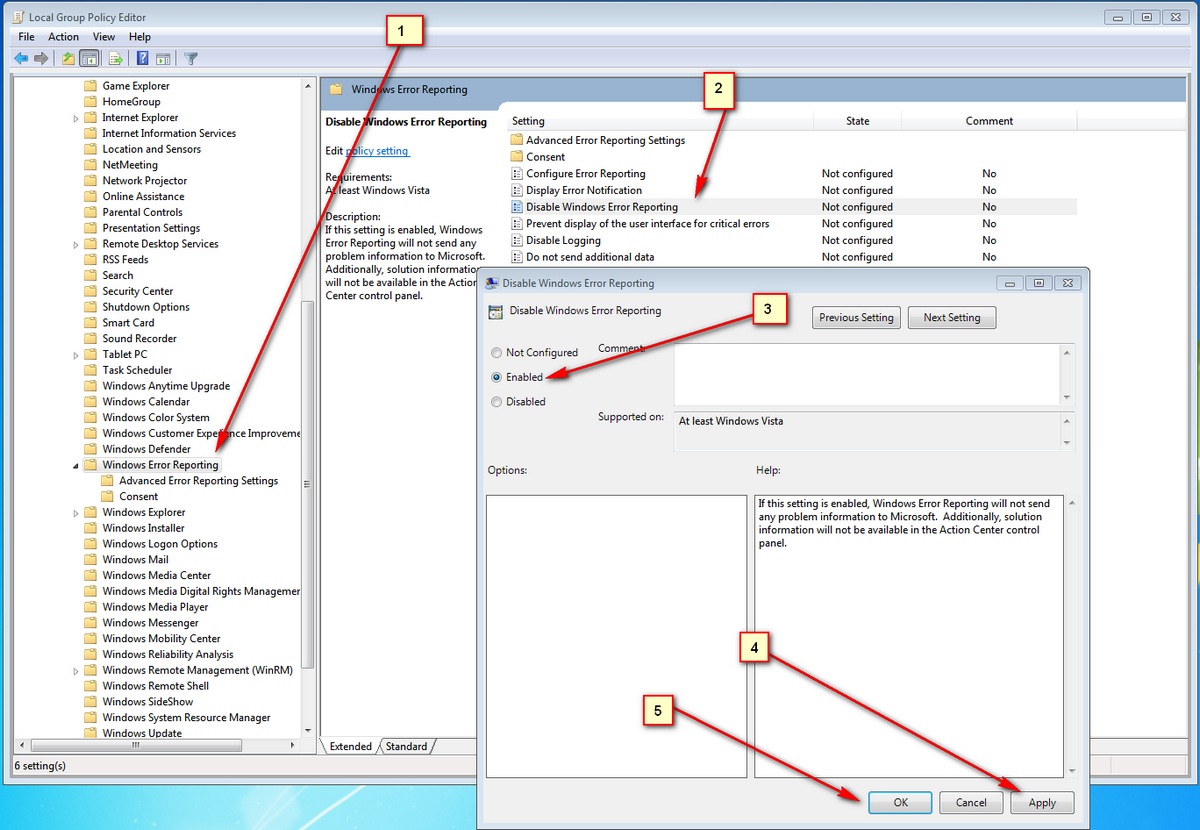This screenshot has width=1200, height=830.
Task: Open the Help menu
Action: tap(140, 37)
